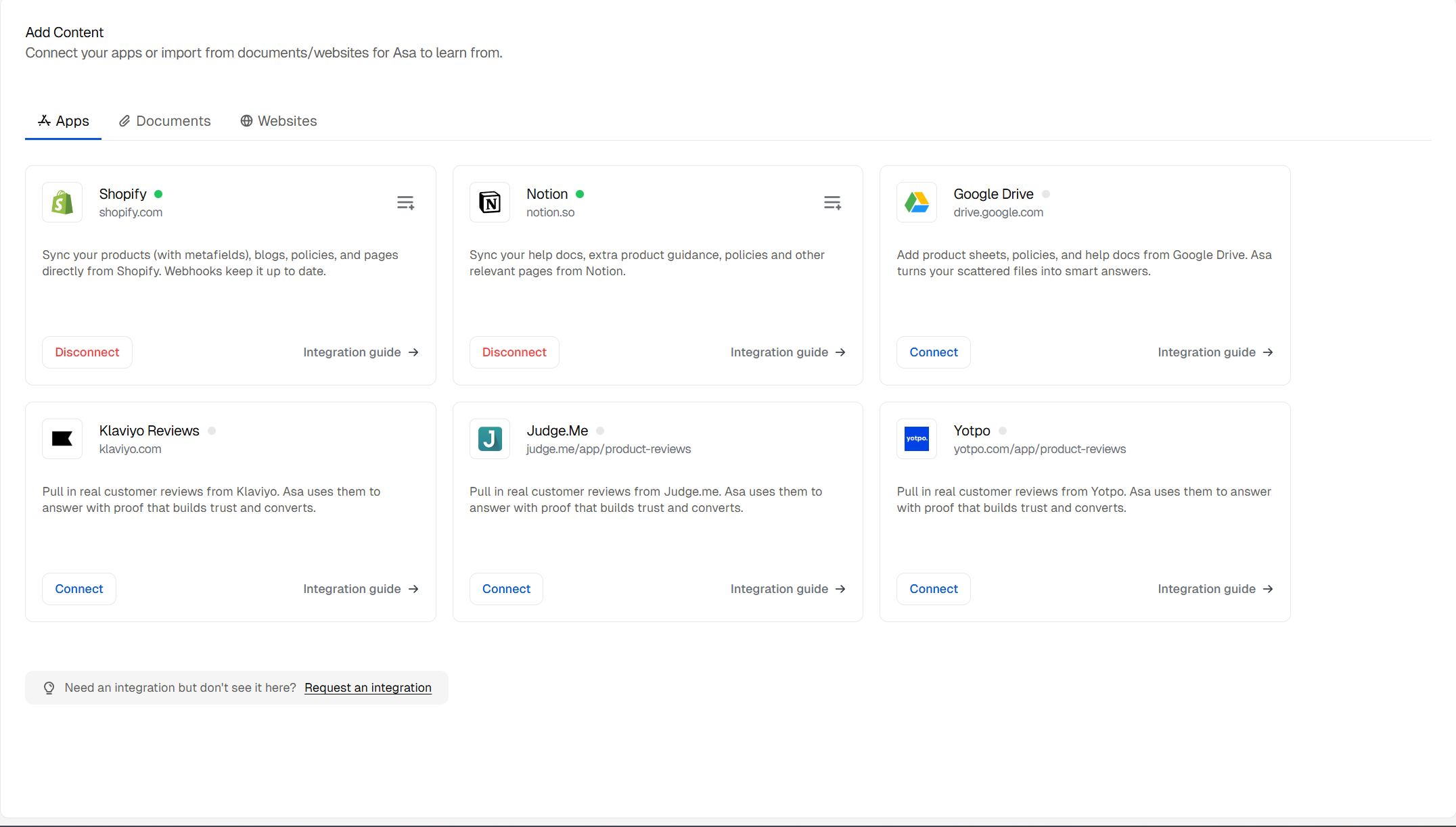Click the Judge.Me logo icon
Screen dimensions: 1456x827
coord(490,439)
